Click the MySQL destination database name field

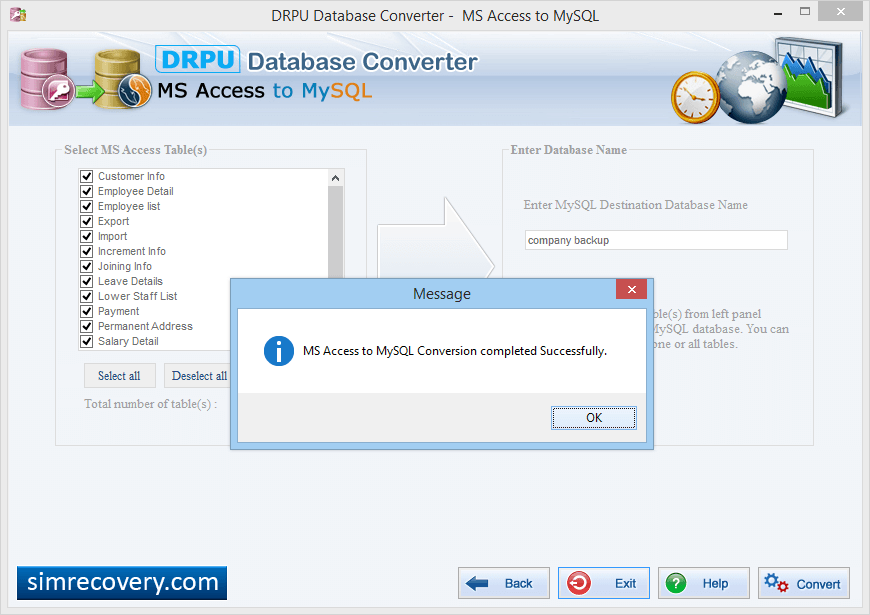656,240
